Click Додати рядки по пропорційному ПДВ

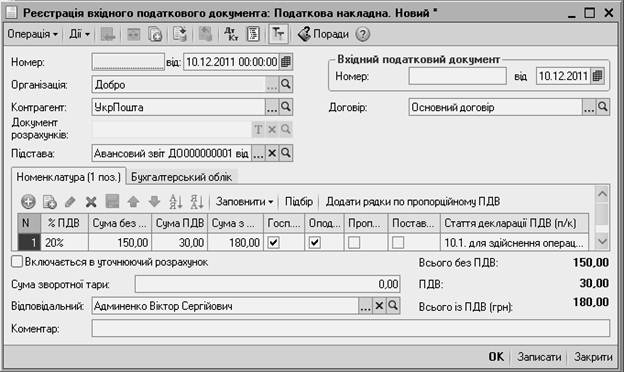pyautogui.click(x=413, y=202)
